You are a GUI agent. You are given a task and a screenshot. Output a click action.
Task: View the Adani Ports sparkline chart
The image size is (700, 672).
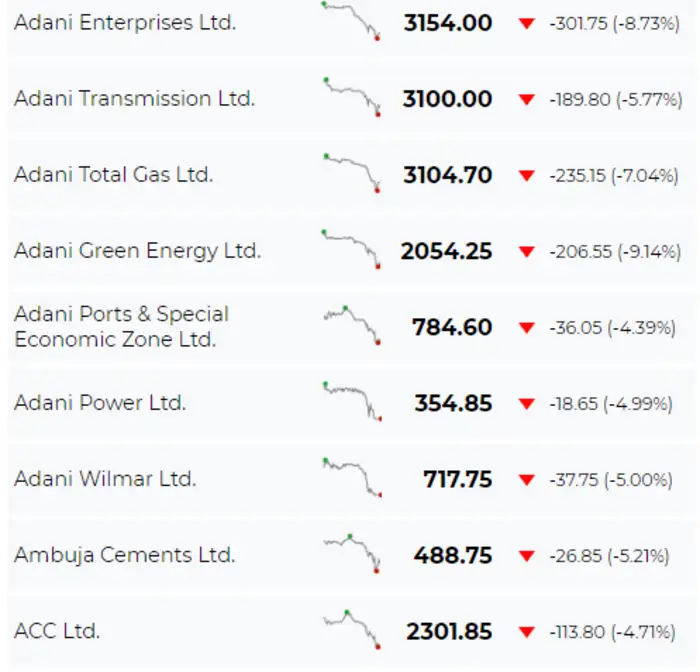coord(351,324)
